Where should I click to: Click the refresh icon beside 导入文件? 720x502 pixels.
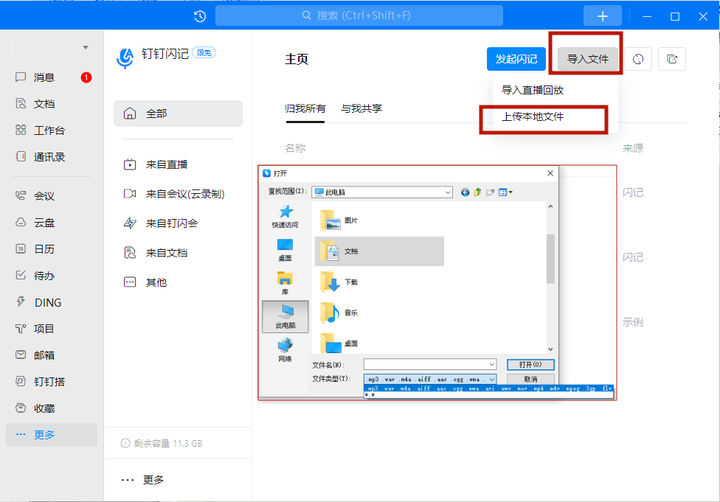(x=638, y=59)
